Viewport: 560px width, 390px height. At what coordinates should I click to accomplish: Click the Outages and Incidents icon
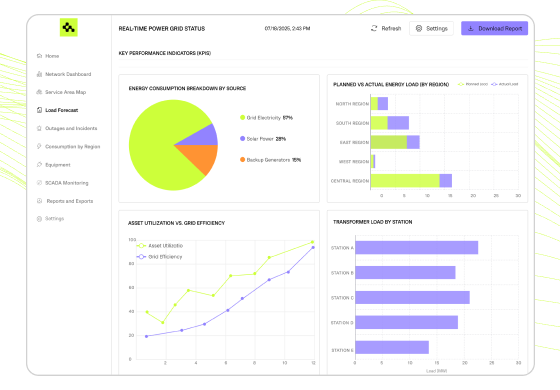(39, 128)
